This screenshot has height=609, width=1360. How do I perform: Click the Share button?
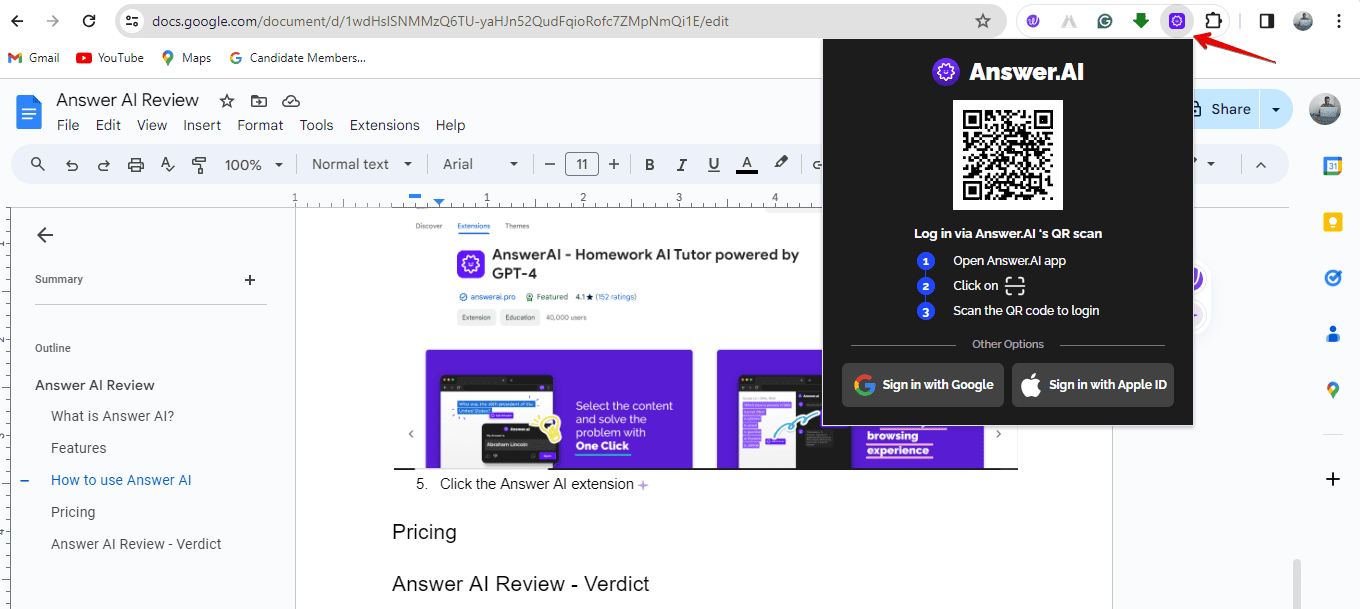click(1231, 109)
